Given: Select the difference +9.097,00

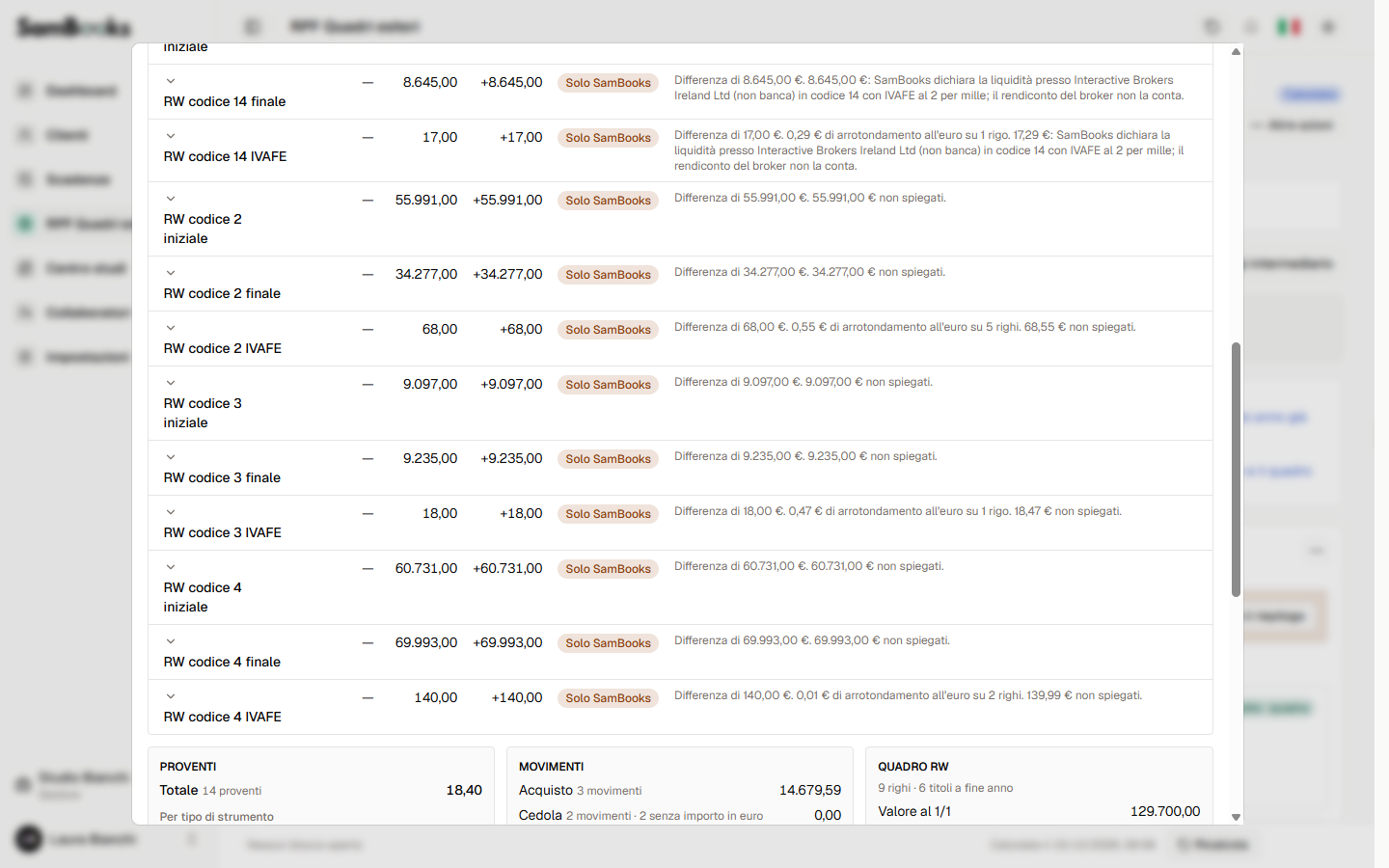Looking at the screenshot, I should tap(511, 385).
